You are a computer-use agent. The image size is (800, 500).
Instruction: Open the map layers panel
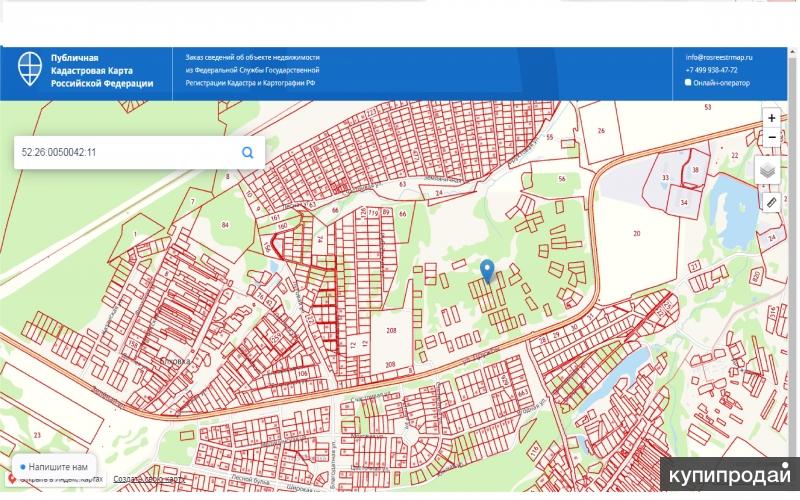[x=767, y=170]
